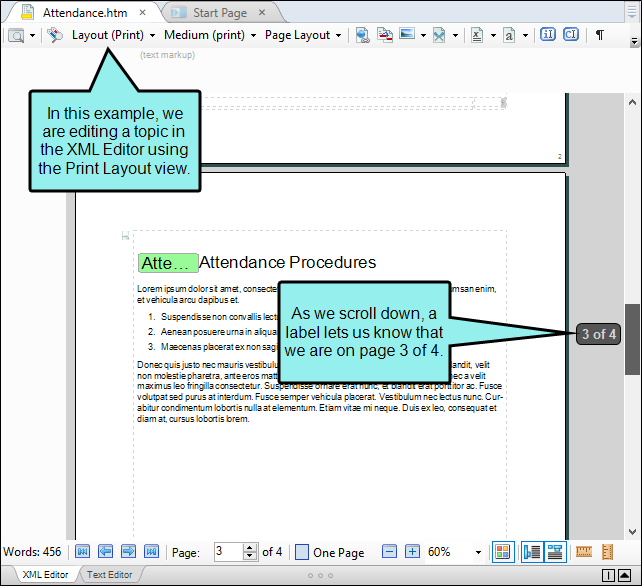Go to the next page arrow
Screen dimensions: 642x586
[128, 552]
